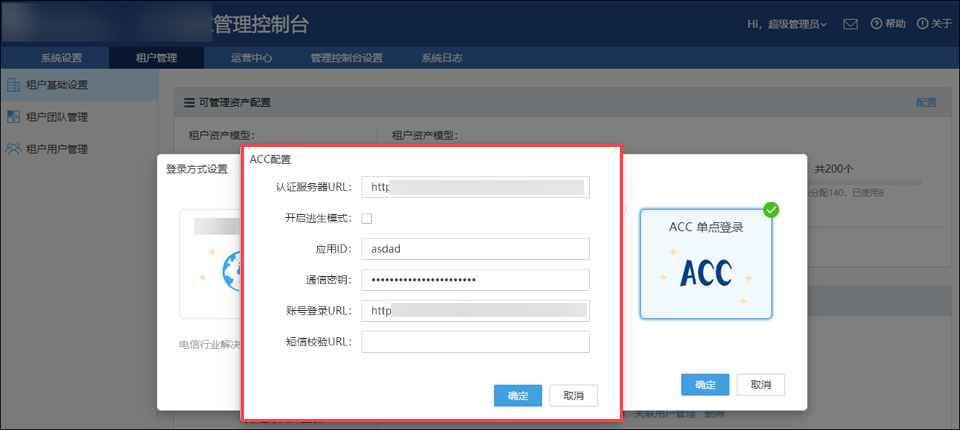Focus the 短信校验URL input field
960x430 pixels.
(x=475, y=342)
